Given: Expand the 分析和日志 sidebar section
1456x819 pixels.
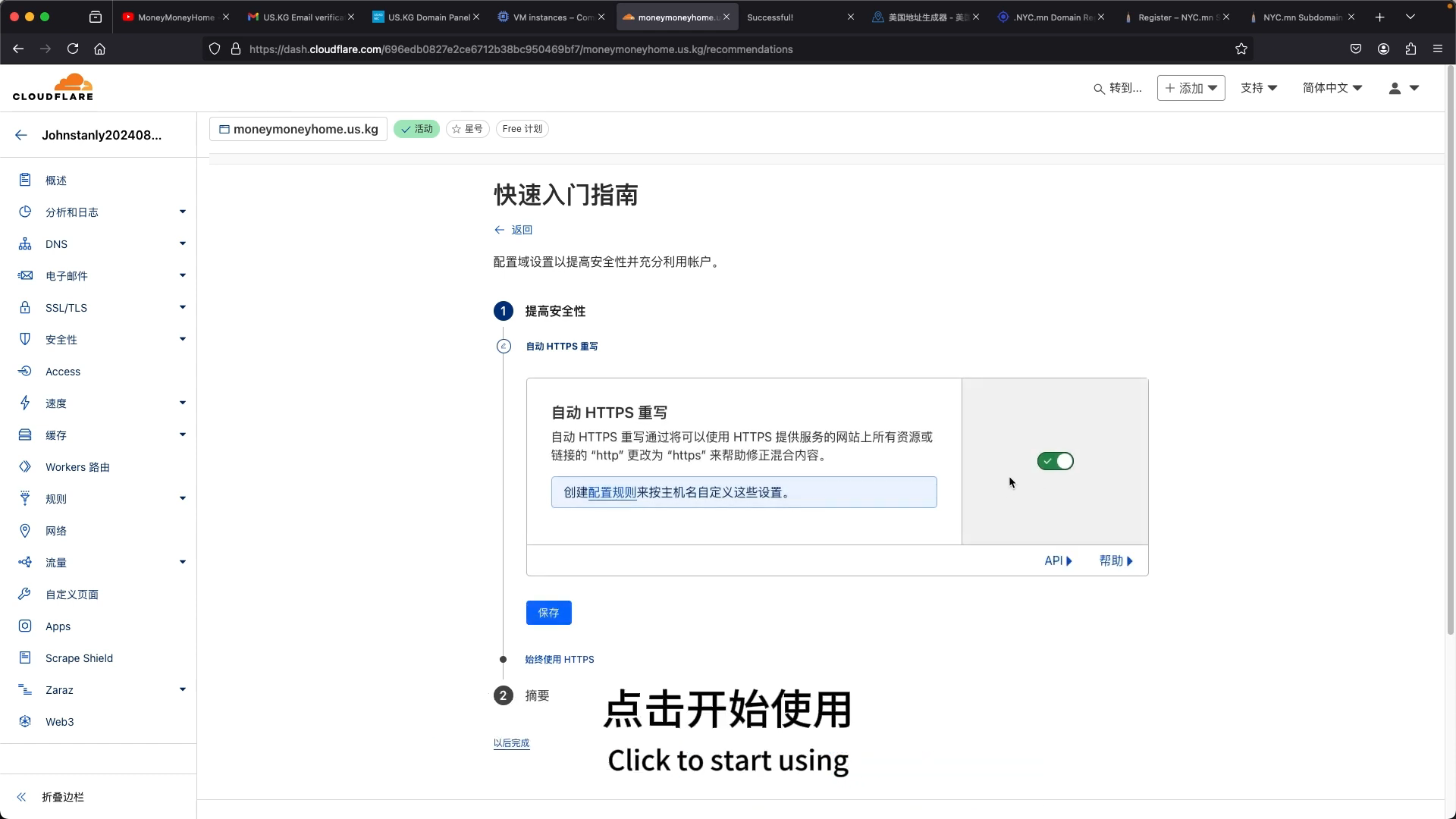Looking at the screenshot, I should (x=183, y=212).
